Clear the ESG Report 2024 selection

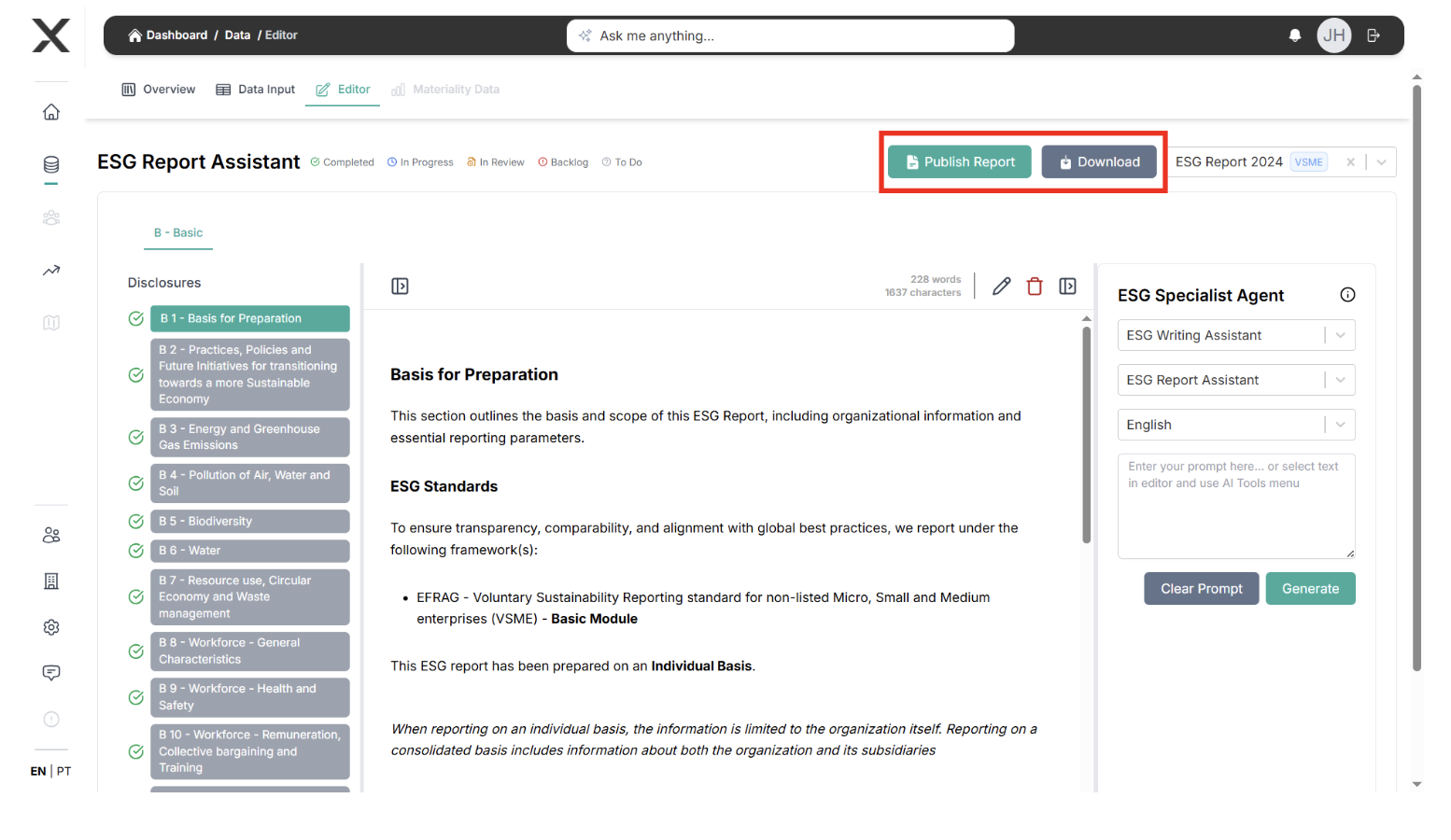[1350, 162]
